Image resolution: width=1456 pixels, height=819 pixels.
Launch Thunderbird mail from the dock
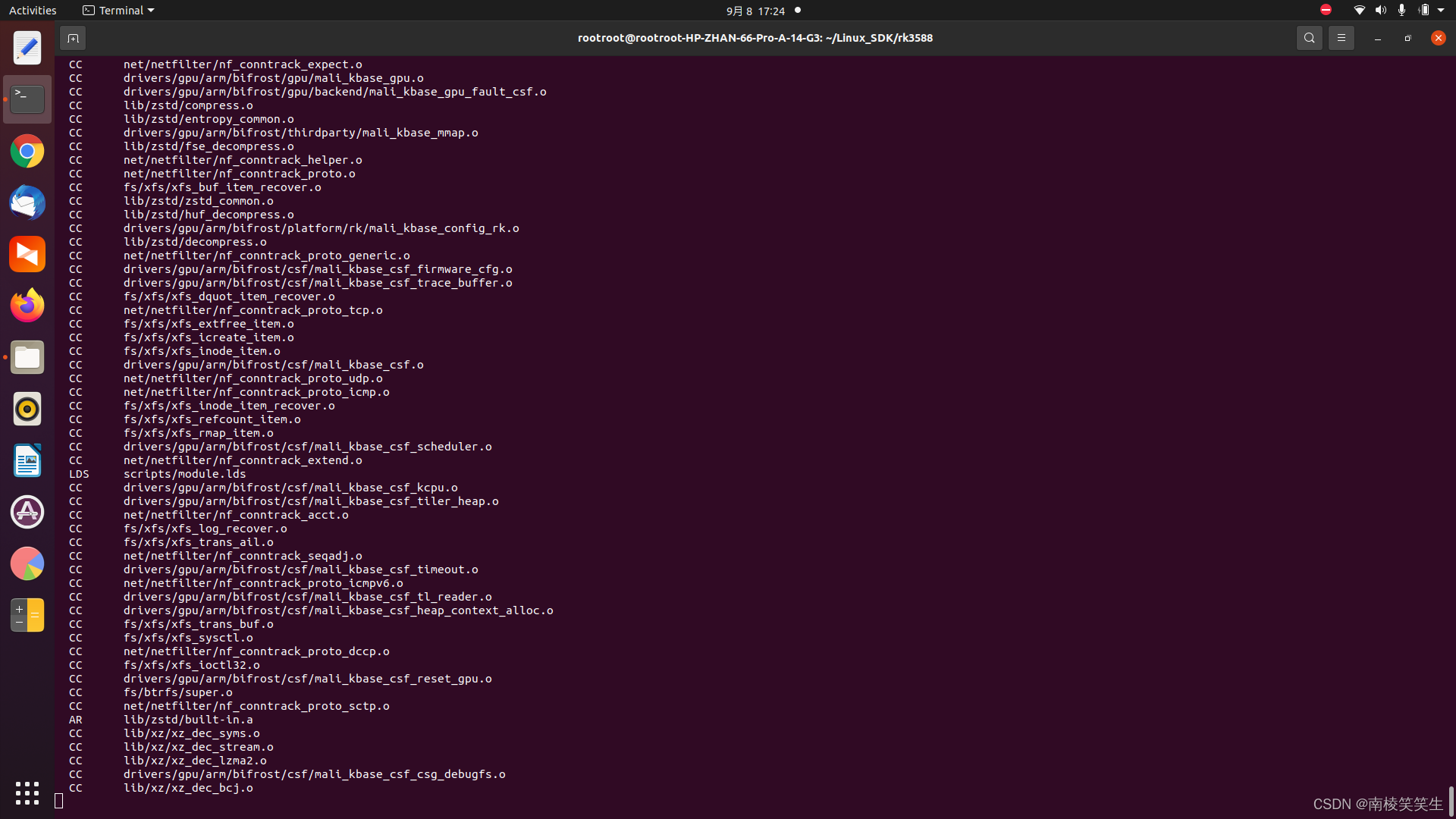27,202
